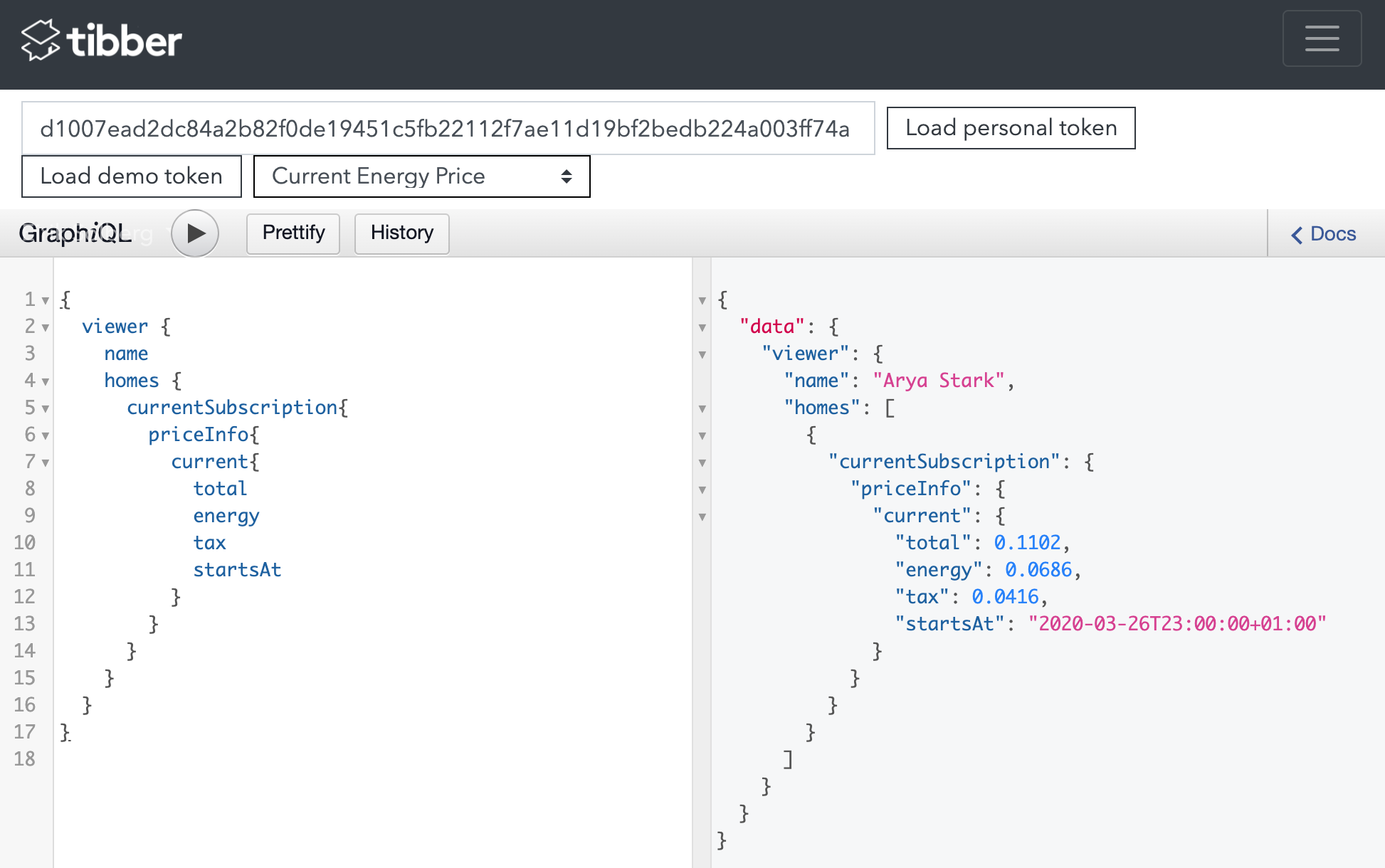Click the Prettify button
Viewport: 1385px width, 868px height.
[293, 233]
